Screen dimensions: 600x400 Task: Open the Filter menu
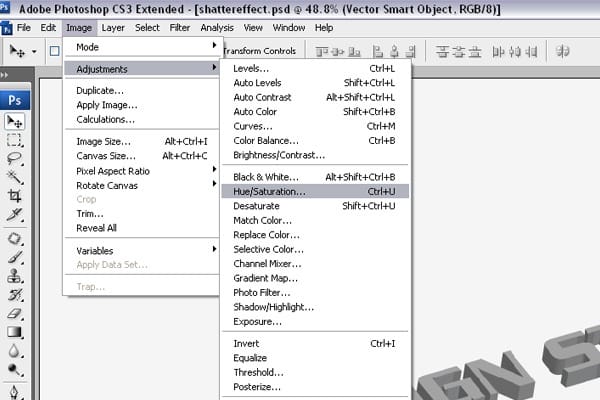(x=179, y=28)
